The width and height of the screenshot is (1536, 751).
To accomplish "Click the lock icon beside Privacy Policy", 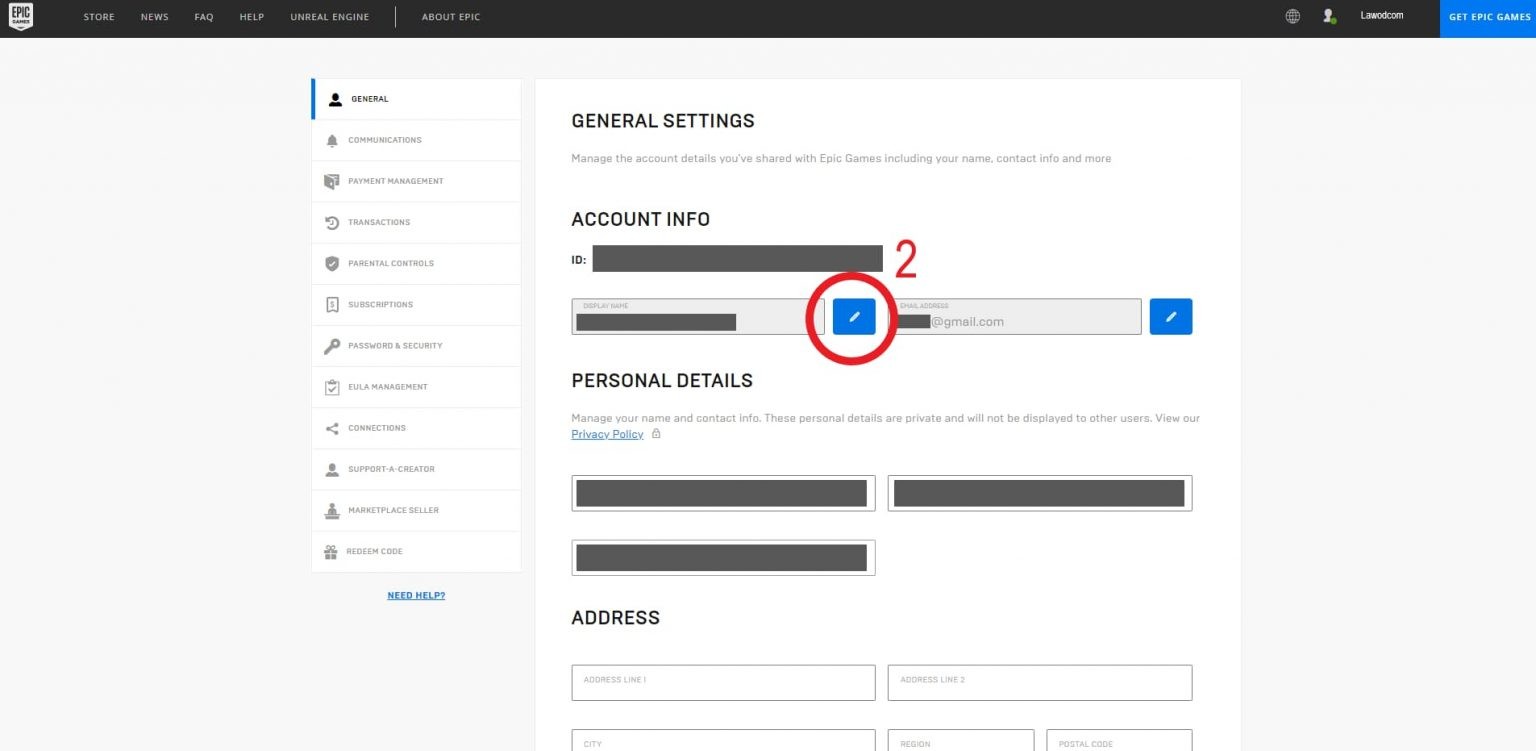I will click(x=656, y=434).
